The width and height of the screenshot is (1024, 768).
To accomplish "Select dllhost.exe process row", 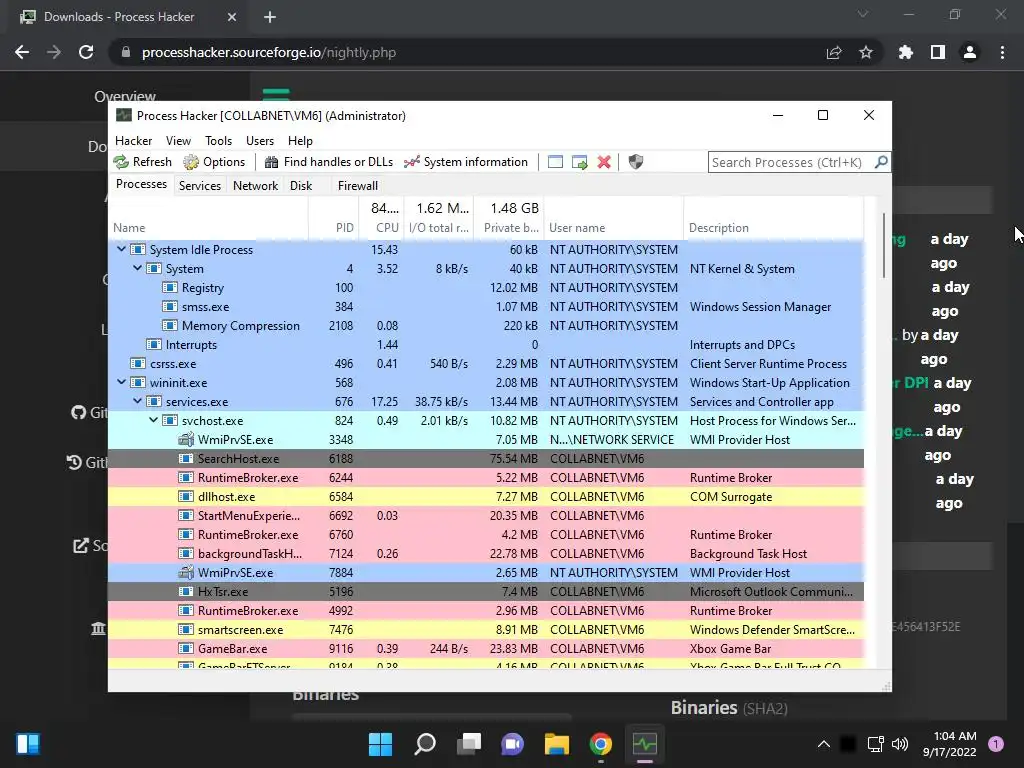I will click(486, 496).
